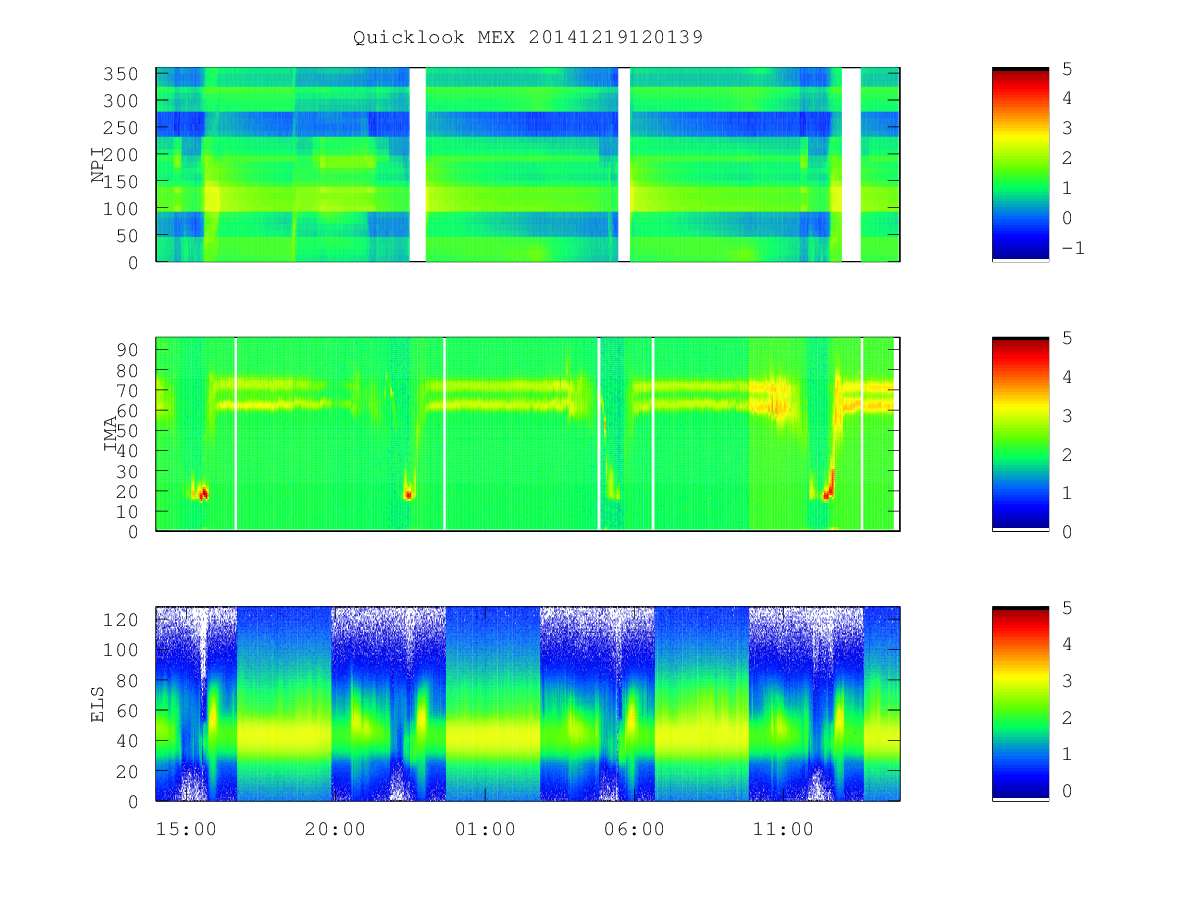Click the 01:00 time tick label
The height and width of the screenshot is (900, 1200).
click(485, 830)
